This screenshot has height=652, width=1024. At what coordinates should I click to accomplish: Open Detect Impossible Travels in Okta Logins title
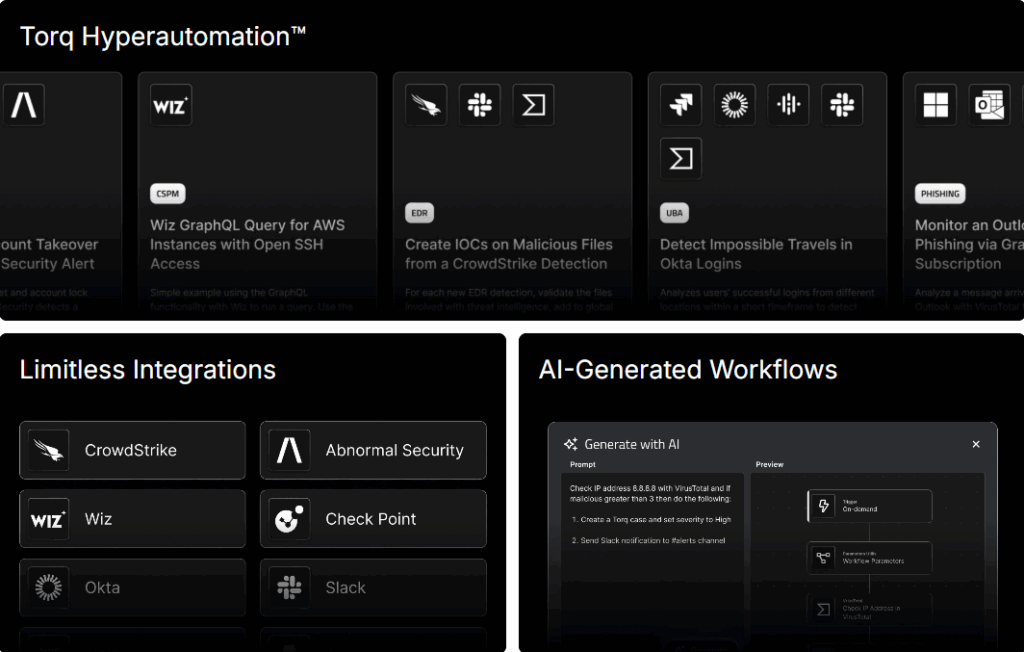(x=756, y=254)
